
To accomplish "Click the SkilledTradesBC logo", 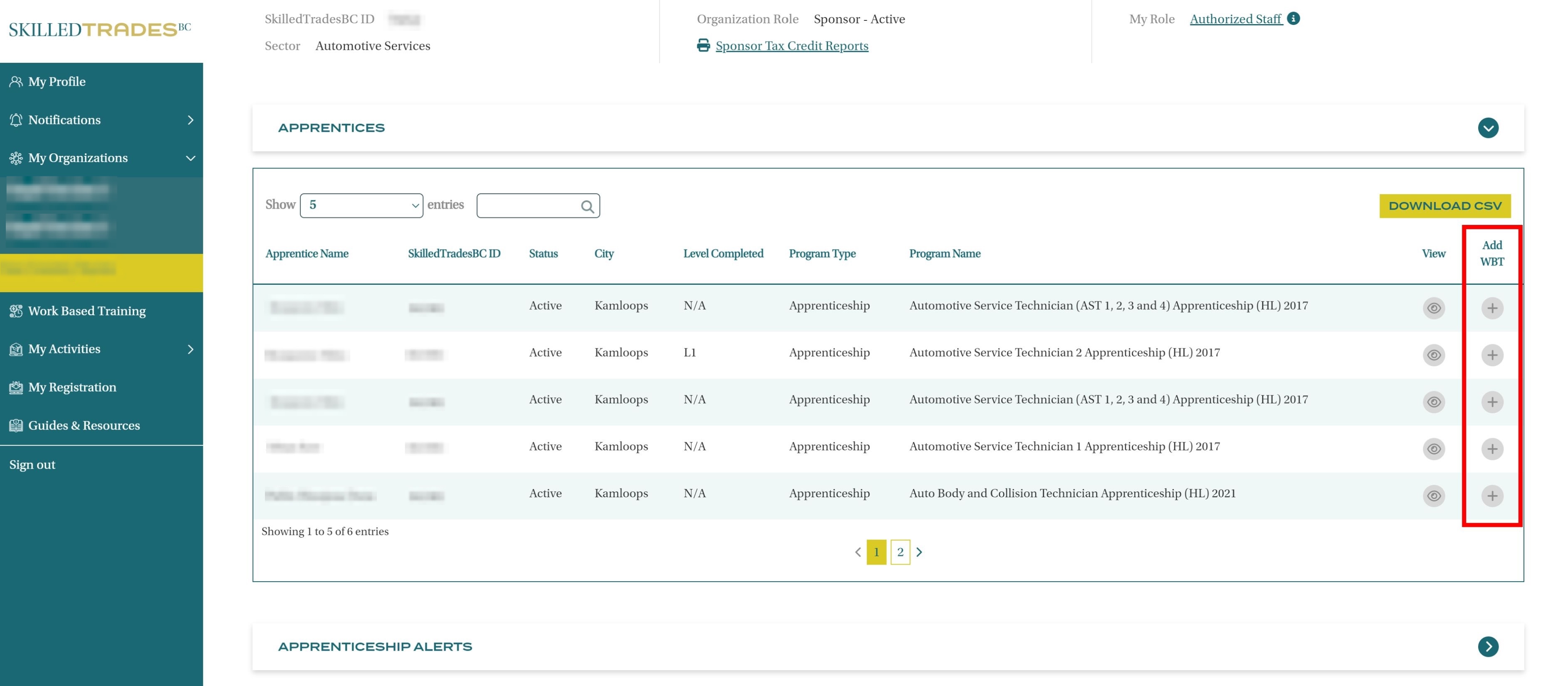I will pyautogui.click(x=100, y=29).
